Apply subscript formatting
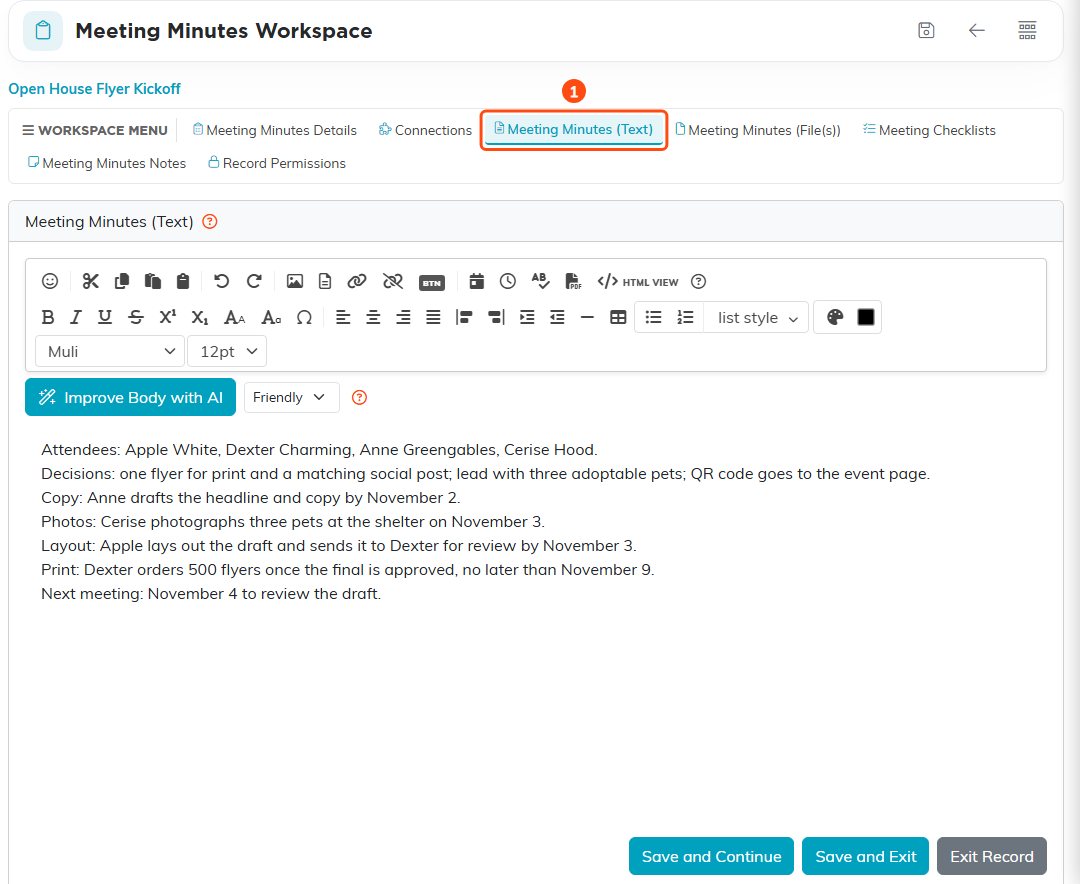Screen dimensions: 1080x884 [200, 317]
